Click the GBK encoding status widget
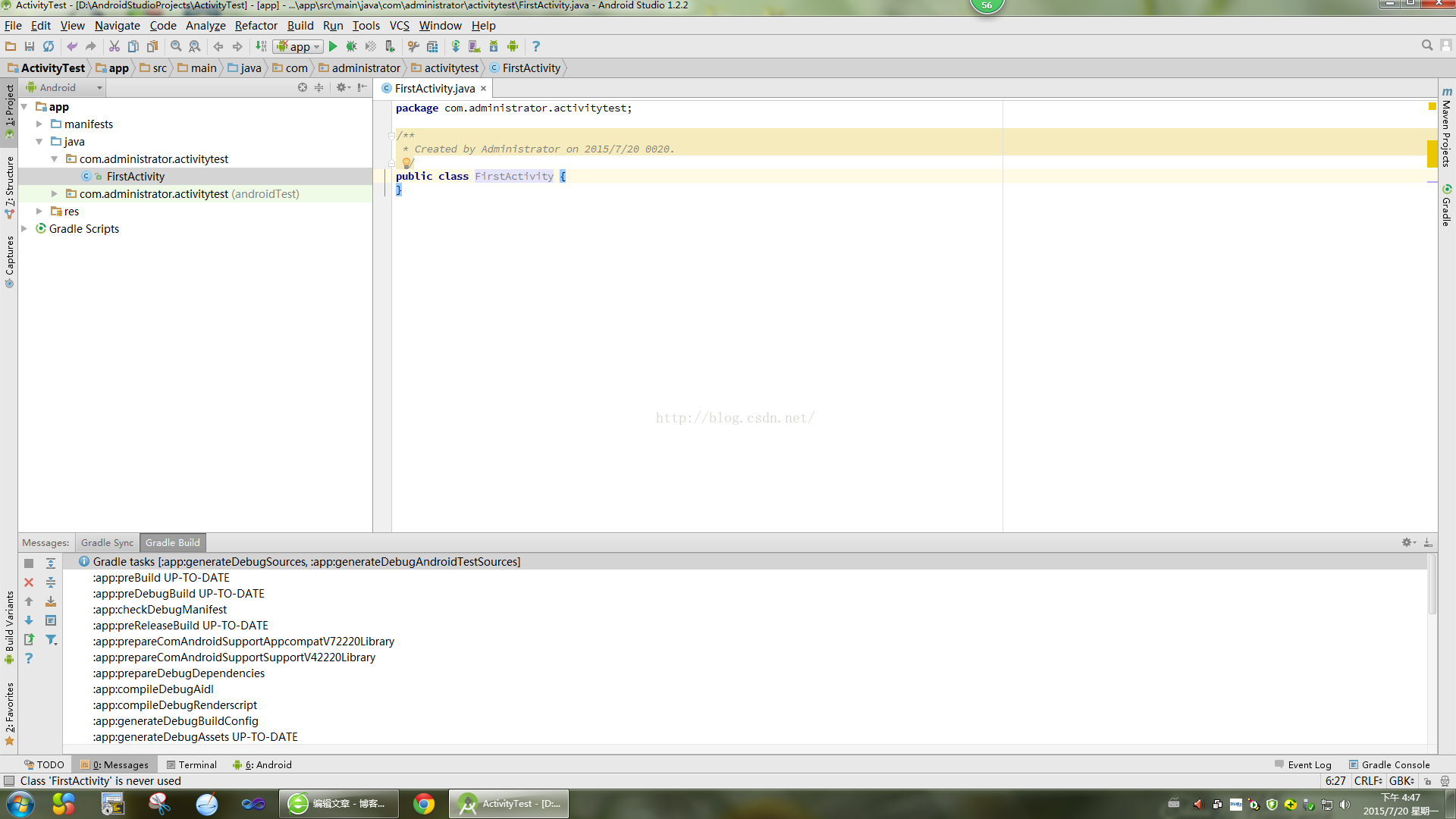Image resolution: width=1456 pixels, height=819 pixels. coord(1401,781)
